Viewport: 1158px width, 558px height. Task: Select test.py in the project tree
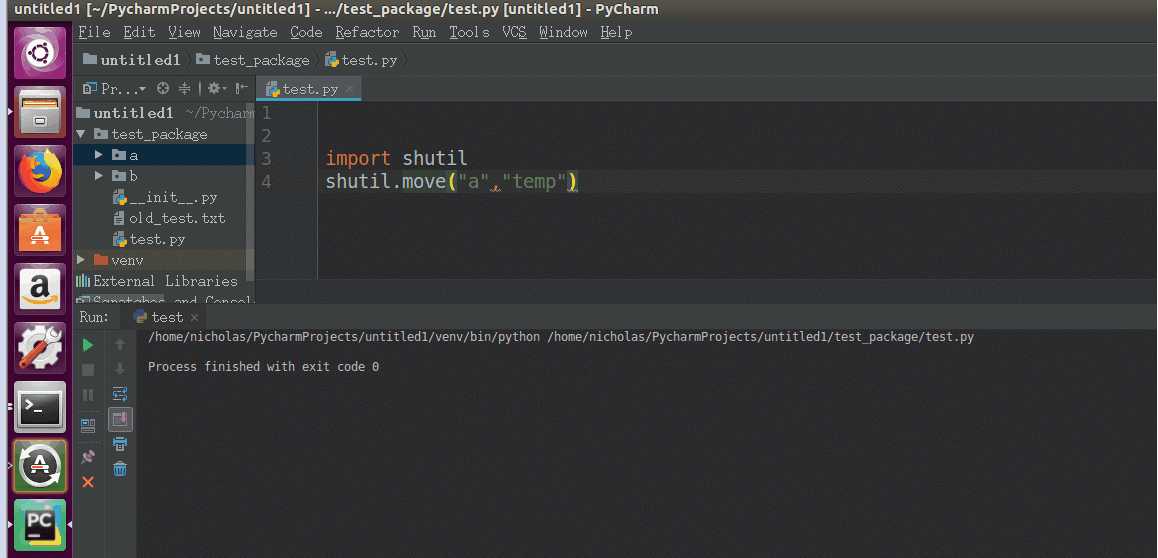148,239
